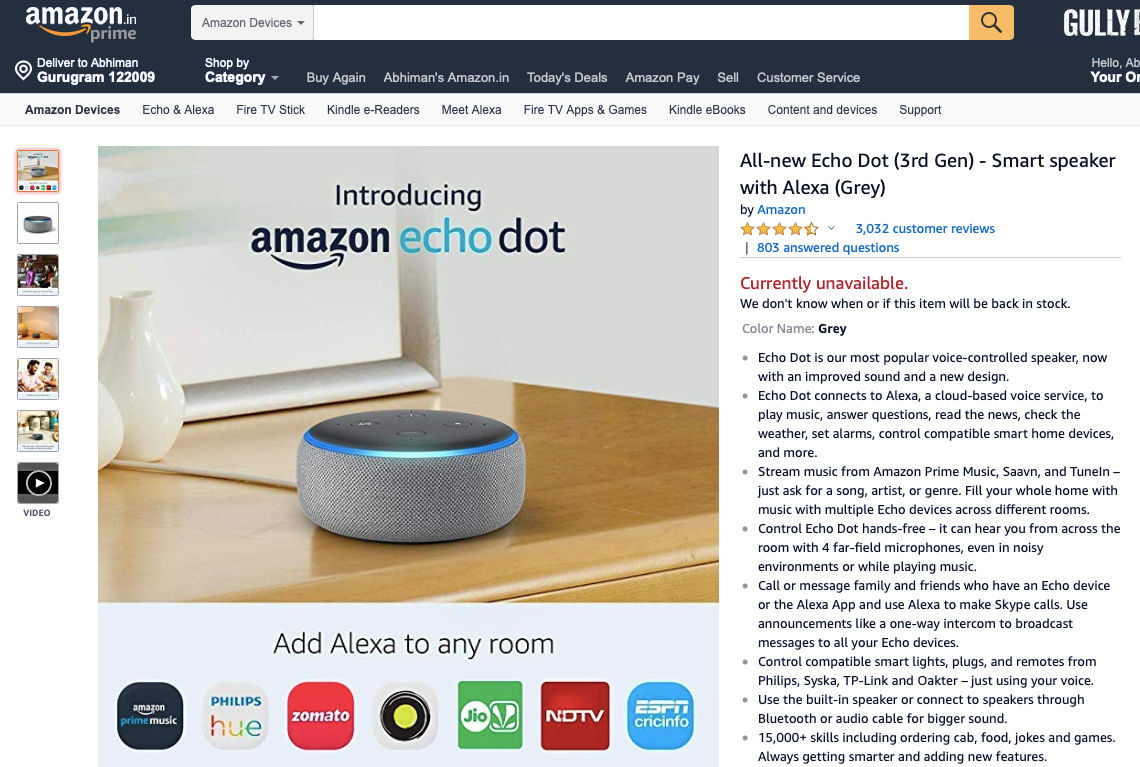
Task: Expand the Shop by Category menu
Action: (x=241, y=71)
